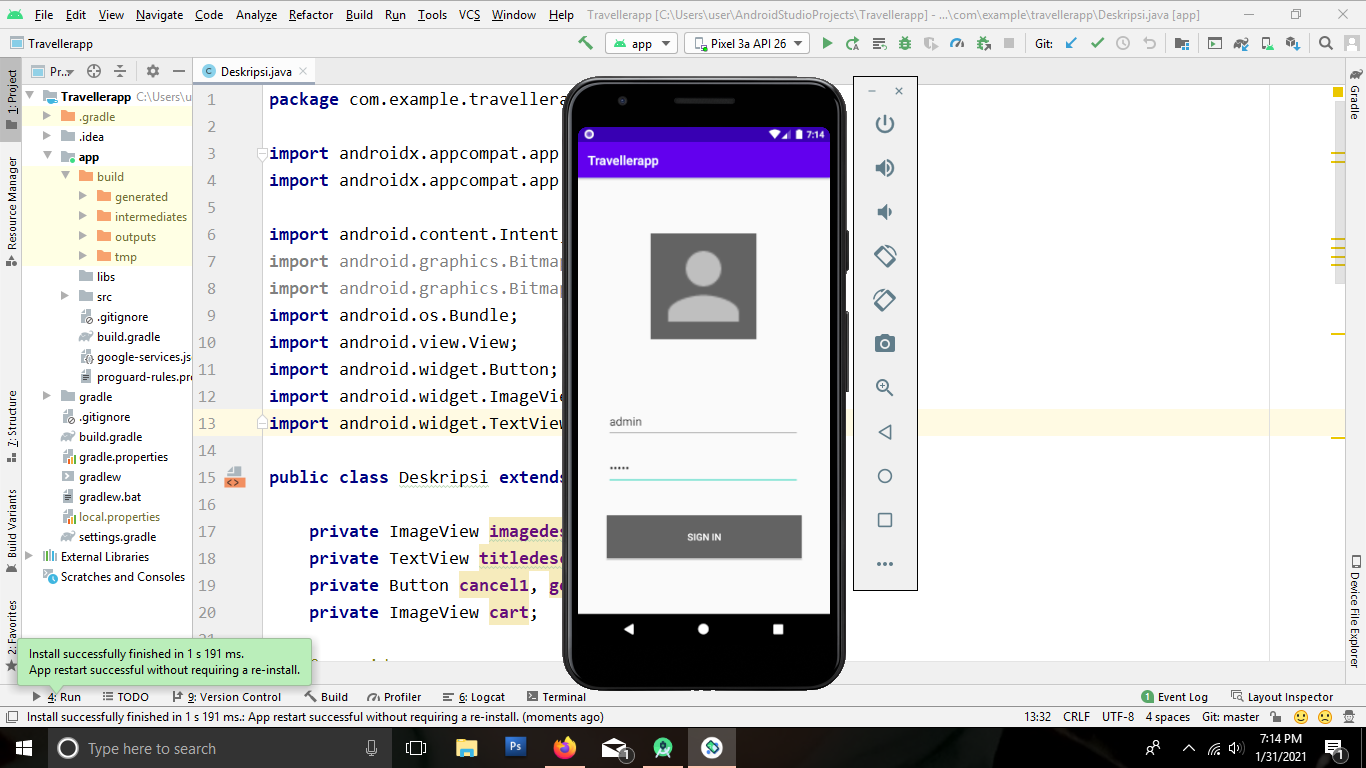Open the Refactor menu
The width and height of the screenshot is (1366, 768).
point(311,15)
